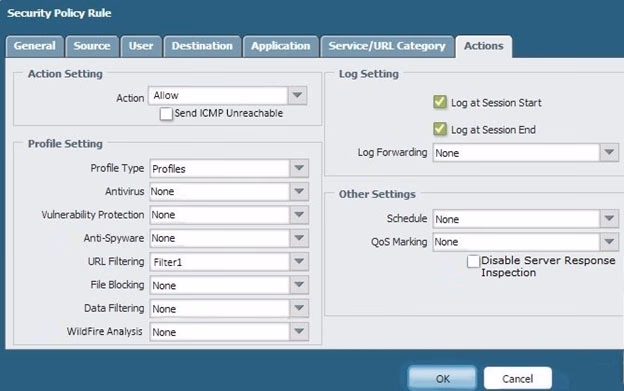
Task: Go to the Service/URL Category tab
Action: click(387, 46)
